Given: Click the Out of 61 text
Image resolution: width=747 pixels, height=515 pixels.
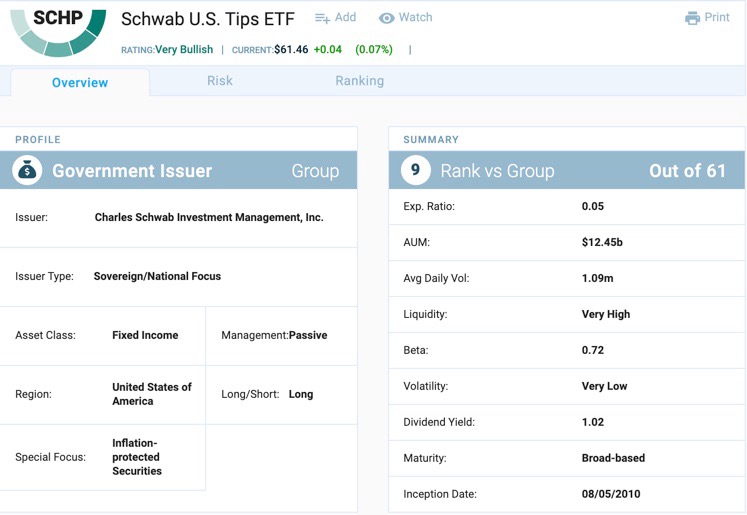Looking at the screenshot, I should coord(687,171).
